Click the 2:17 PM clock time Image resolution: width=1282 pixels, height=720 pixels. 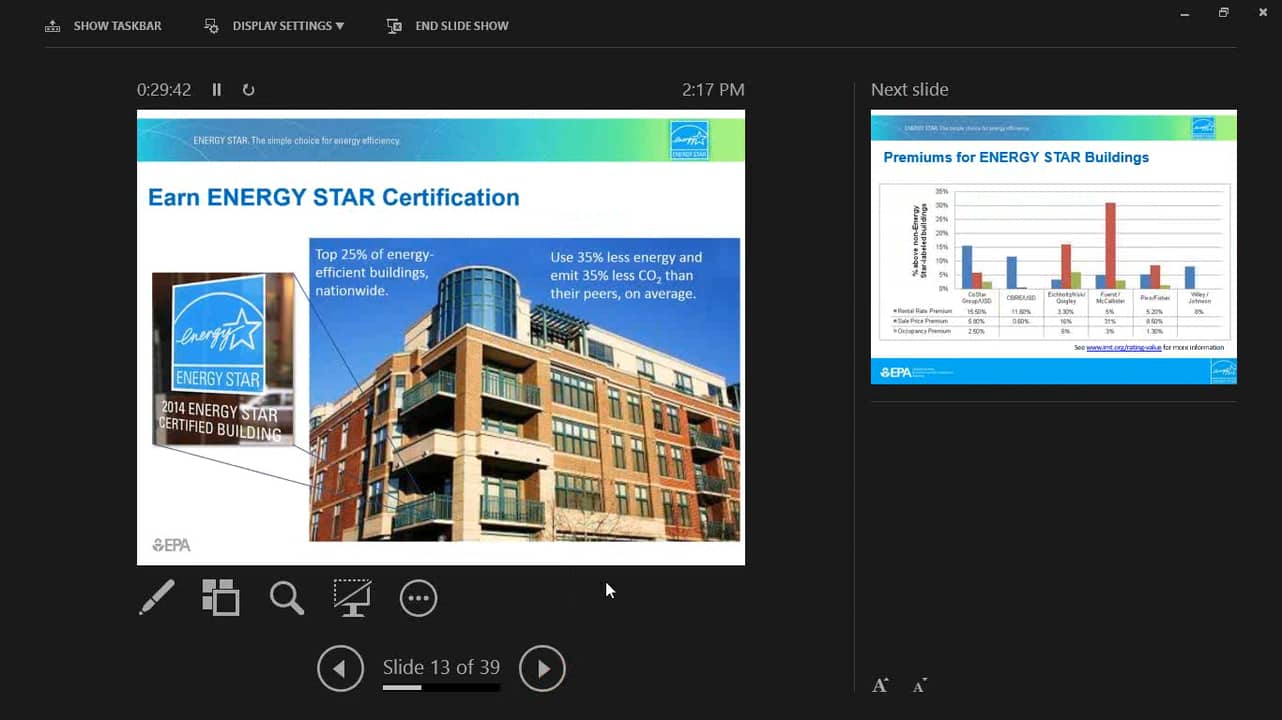(713, 90)
